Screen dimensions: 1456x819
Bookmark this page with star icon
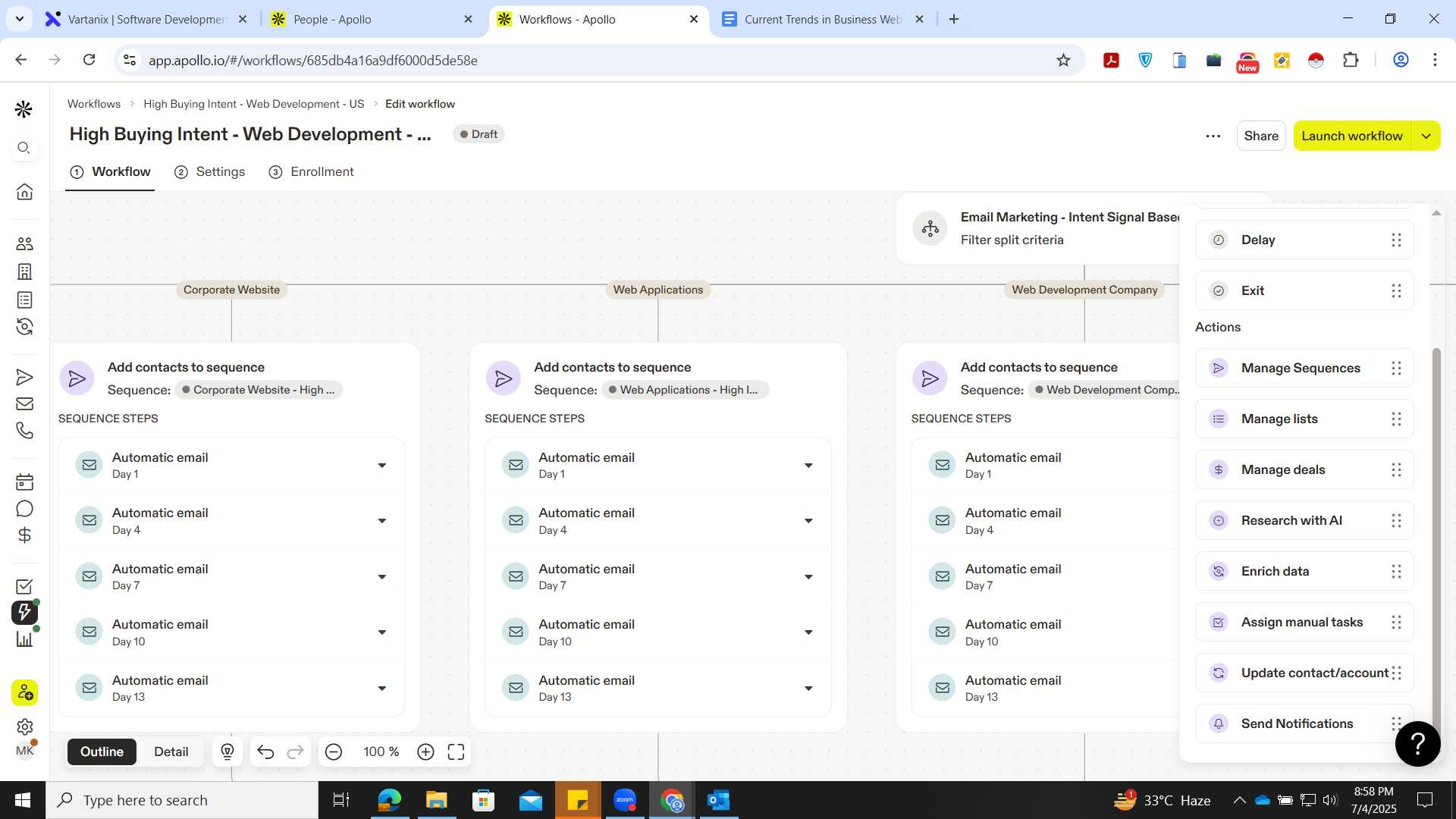pyautogui.click(x=1063, y=60)
